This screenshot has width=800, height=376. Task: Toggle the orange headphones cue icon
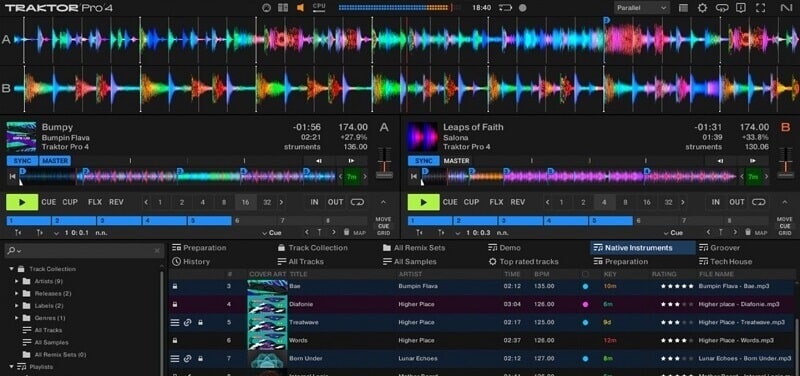[301, 8]
